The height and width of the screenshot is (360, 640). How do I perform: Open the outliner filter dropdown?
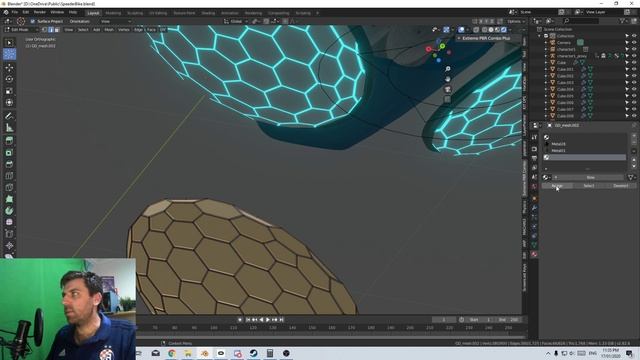point(624,21)
